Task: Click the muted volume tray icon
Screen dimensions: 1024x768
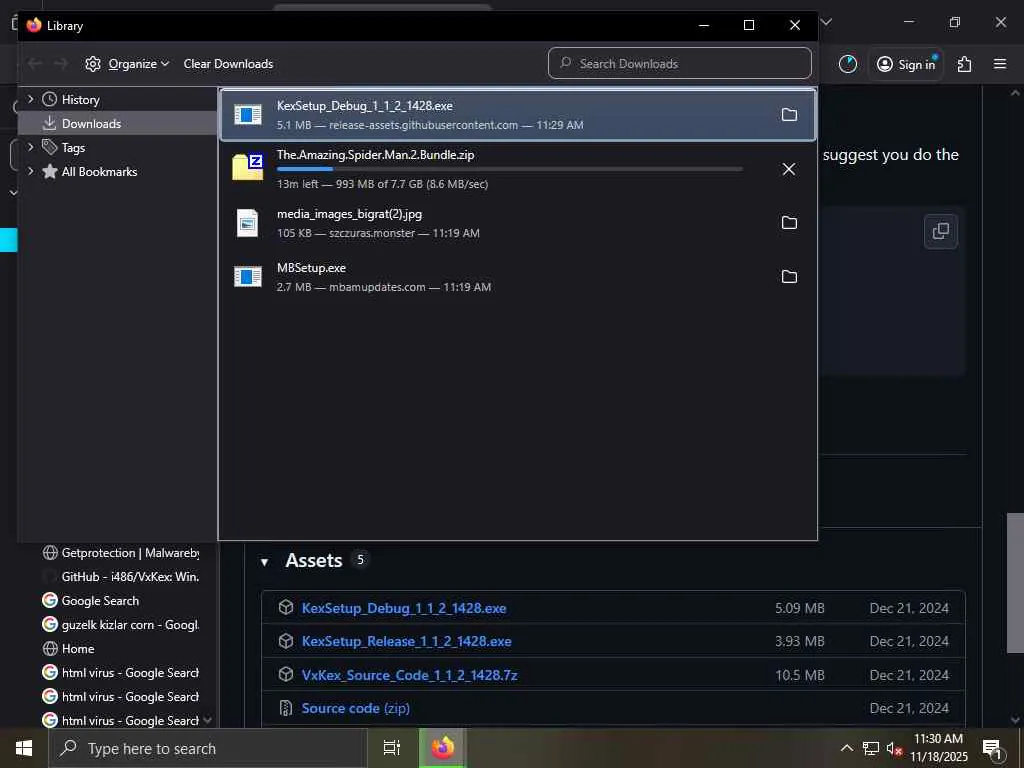Action: point(894,749)
